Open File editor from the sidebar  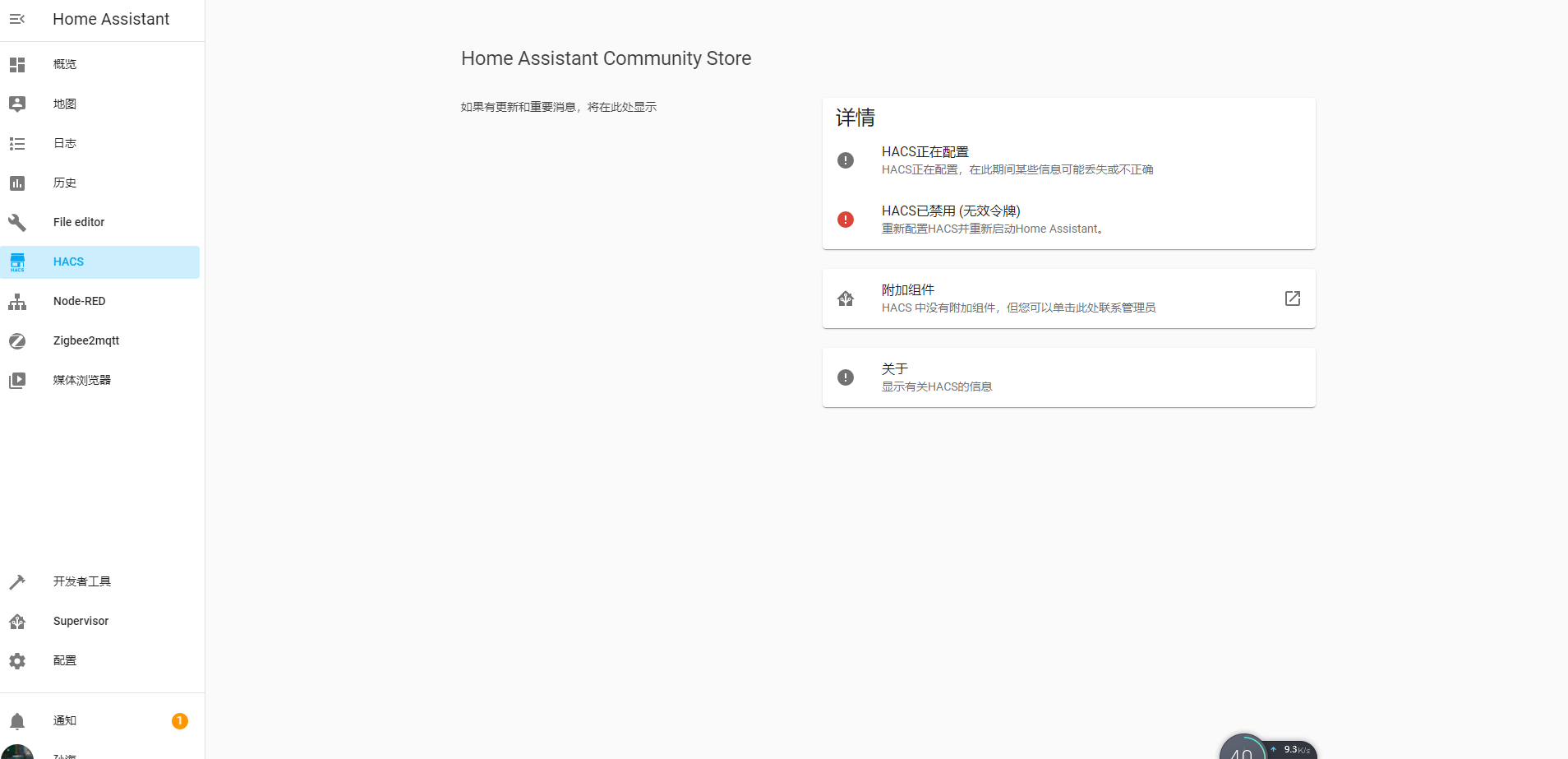pyautogui.click(x=100, y=222)
